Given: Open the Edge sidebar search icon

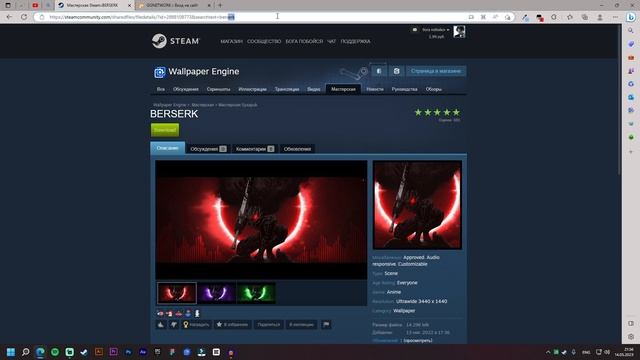Looking at the screenshot, I should coord(631,31).
